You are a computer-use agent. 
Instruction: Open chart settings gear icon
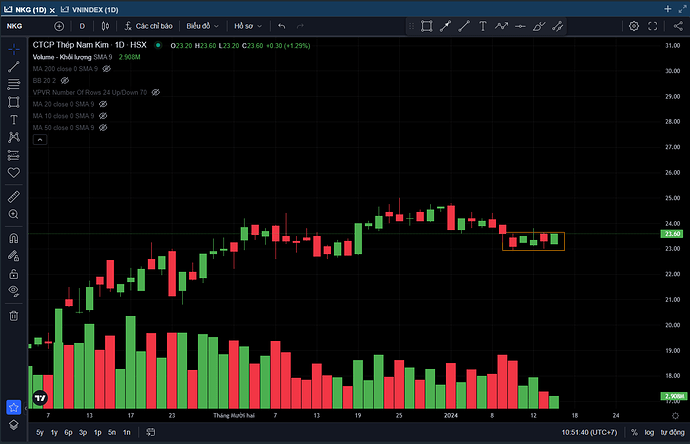(x=634, y=26)
